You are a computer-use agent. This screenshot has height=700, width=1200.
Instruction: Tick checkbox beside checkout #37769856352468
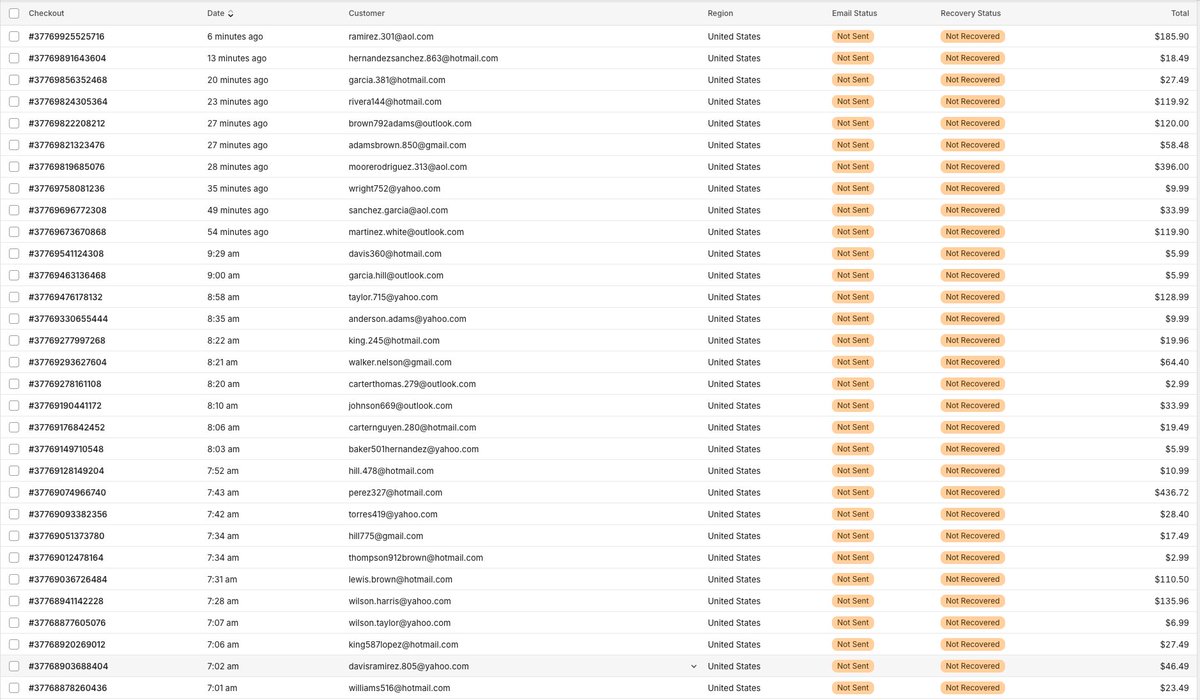(14, 80)
